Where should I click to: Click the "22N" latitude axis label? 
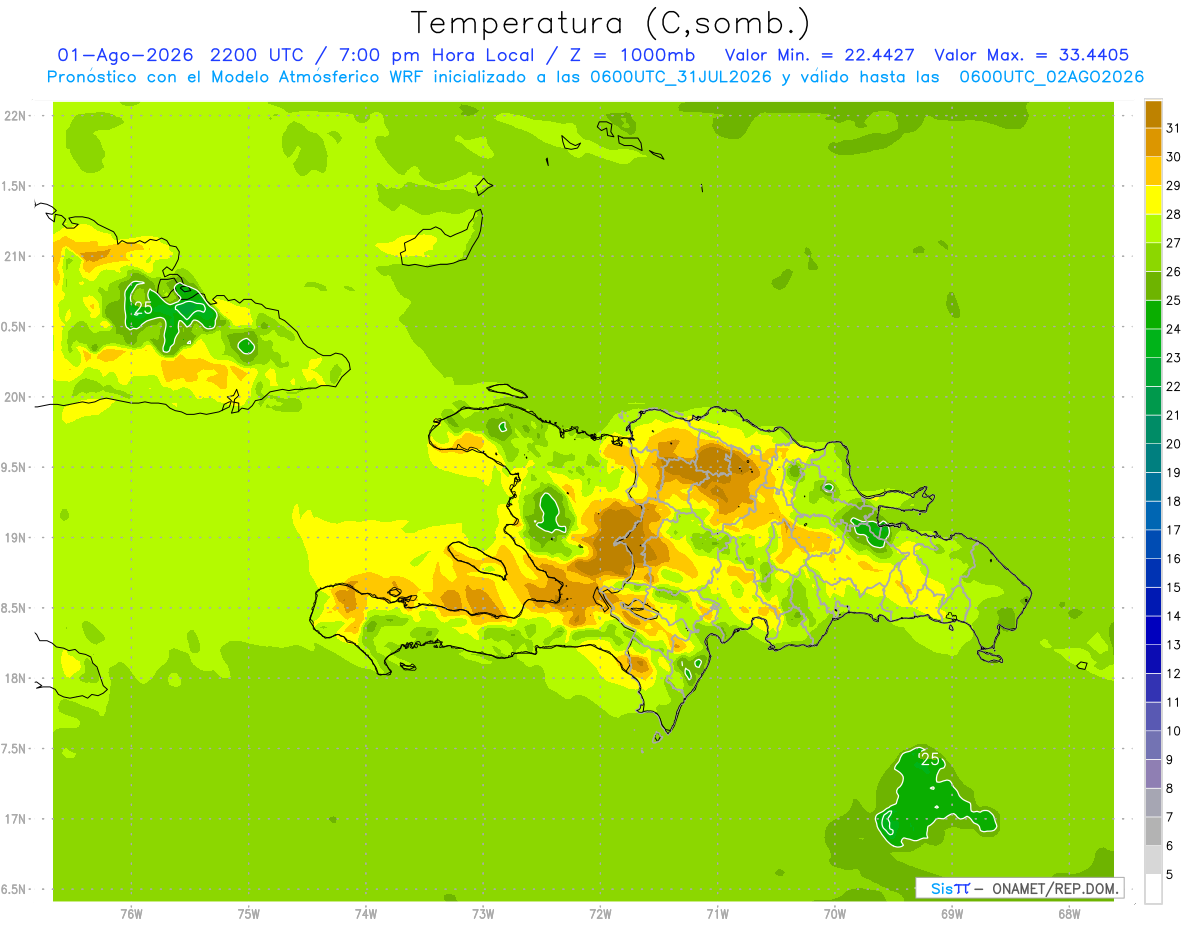coord(15,116)
